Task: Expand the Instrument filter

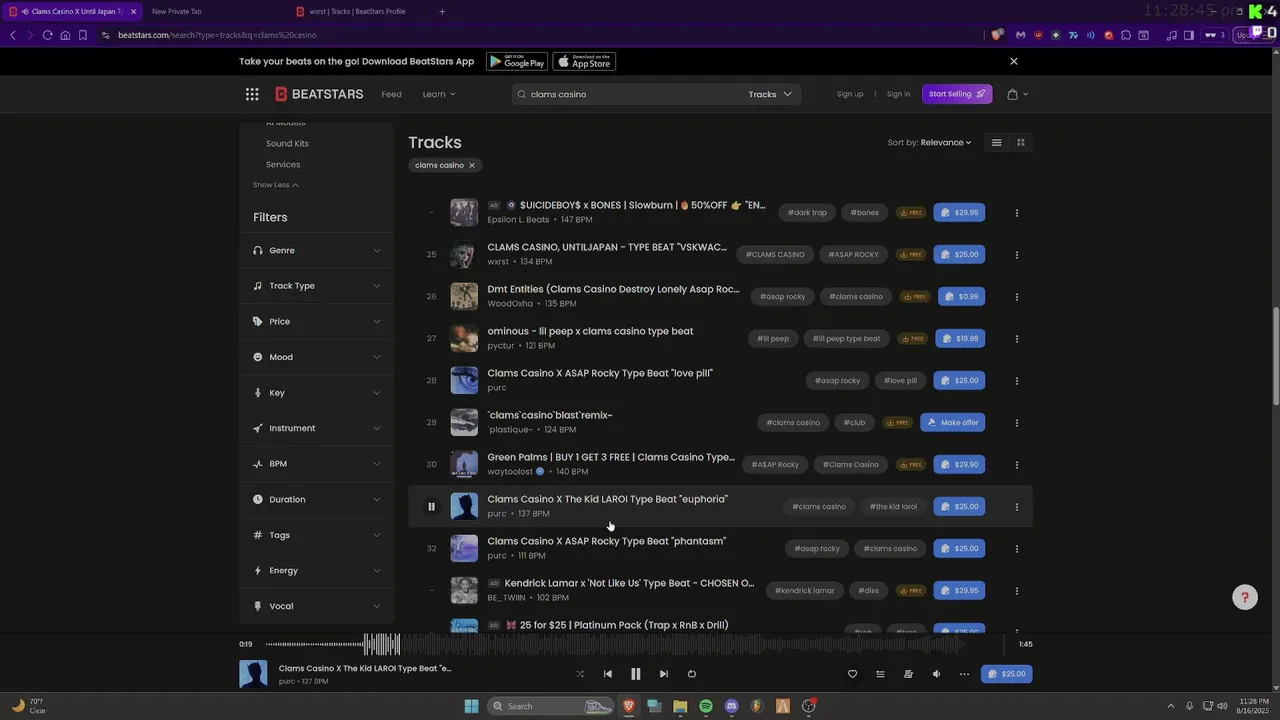Action: click(316, 428)
